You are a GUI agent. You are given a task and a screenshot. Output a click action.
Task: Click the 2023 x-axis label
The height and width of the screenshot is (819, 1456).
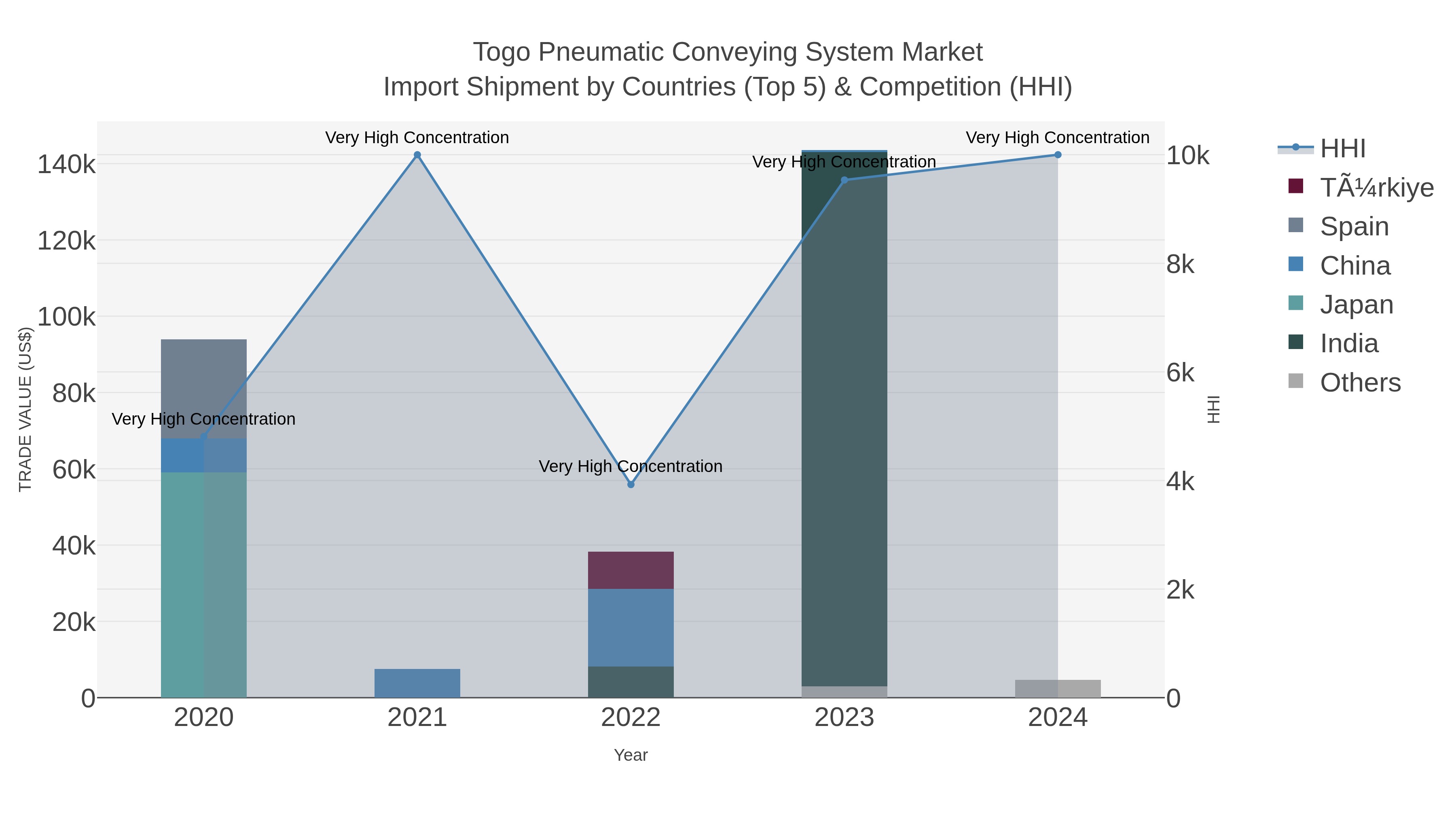pos(844,718)
